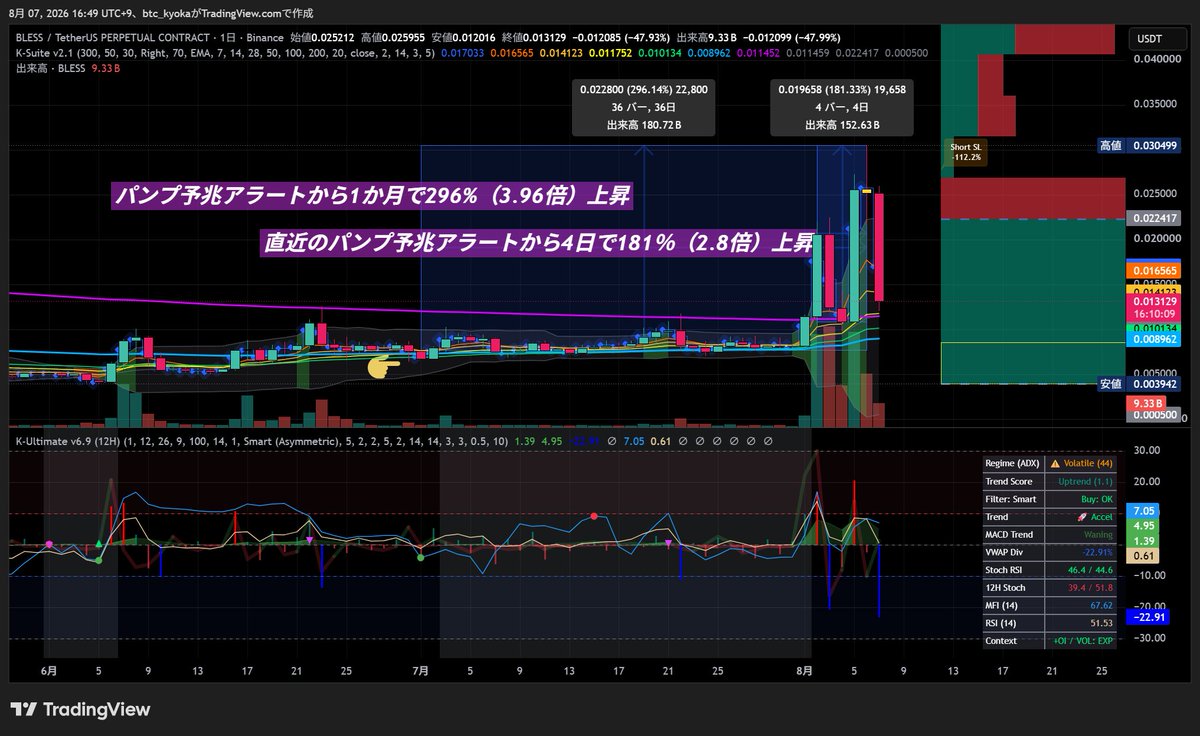Click the 16:10:09 countdown label
The height and width of the screenshot is (736, 1200).
(1152, 313)
